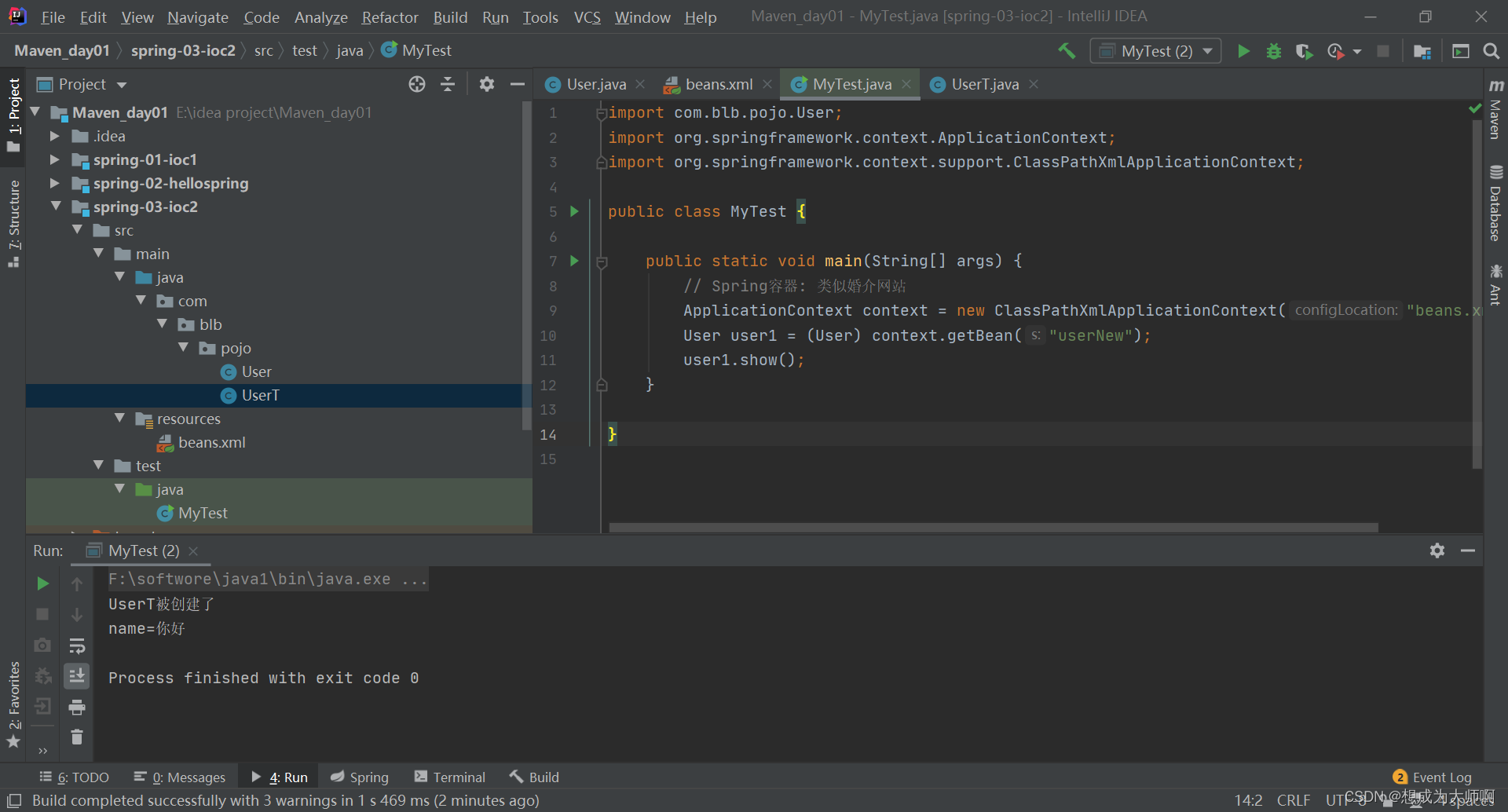Screen dimensions: 1508x812
Task: Open Search Everywhere magnifier icon
Action: pos(1491,51)
